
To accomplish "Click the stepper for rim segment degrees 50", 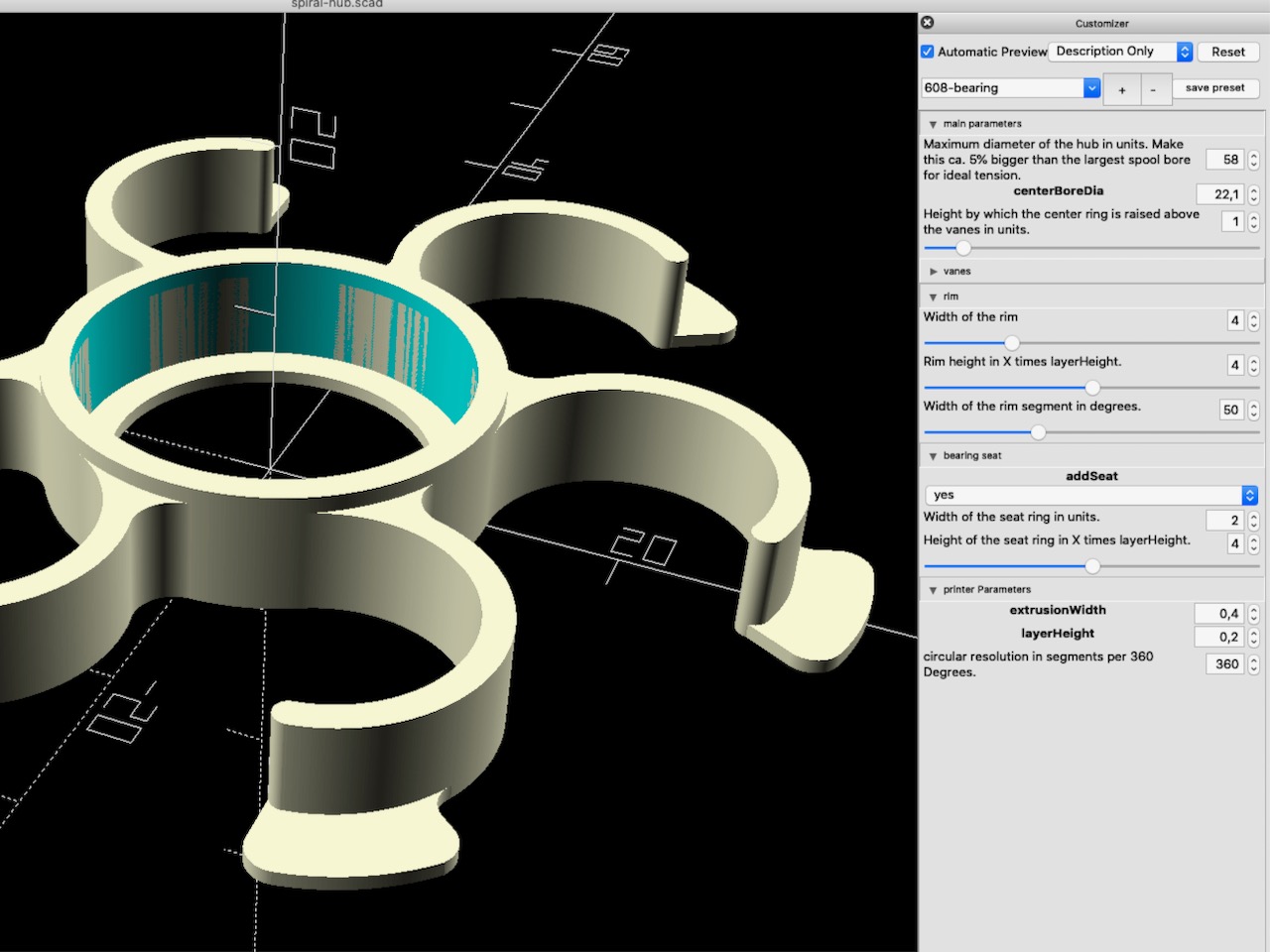I will pyautogui.click(x=1253, y=410).
